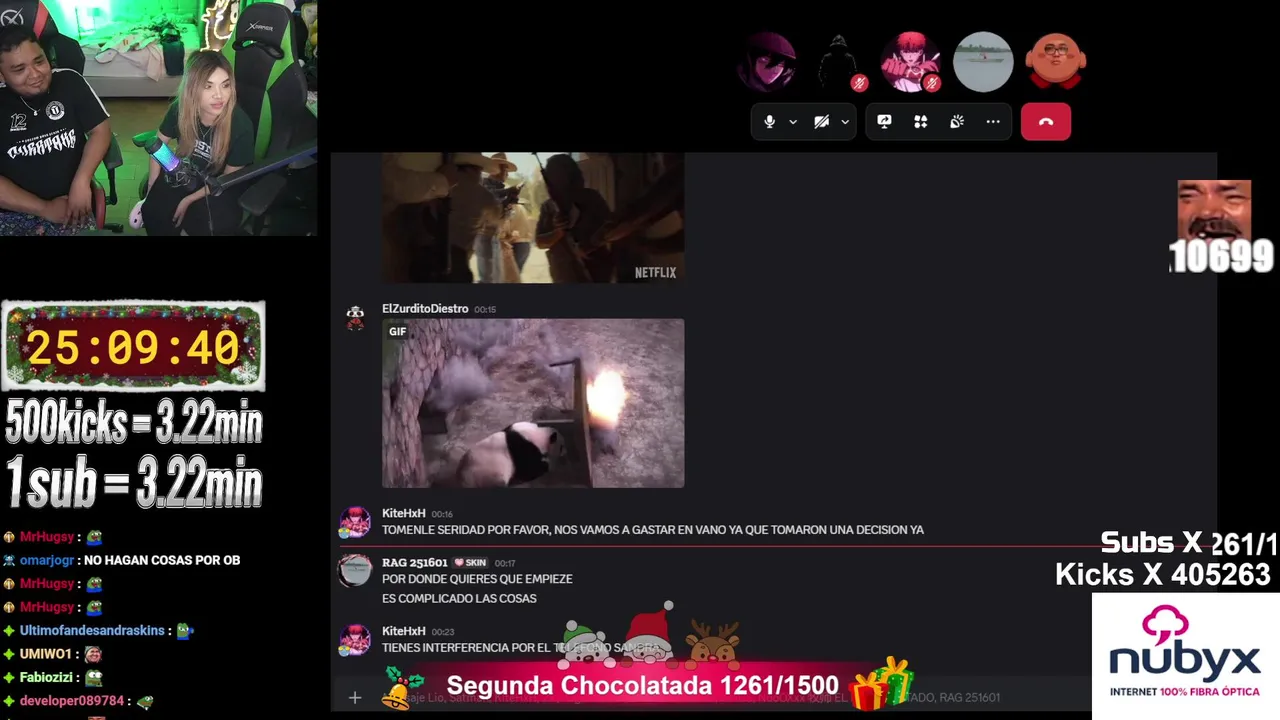Select the dark hooded silhouette participant avatar
The image size is (1280, 720).
coord(838,62)
